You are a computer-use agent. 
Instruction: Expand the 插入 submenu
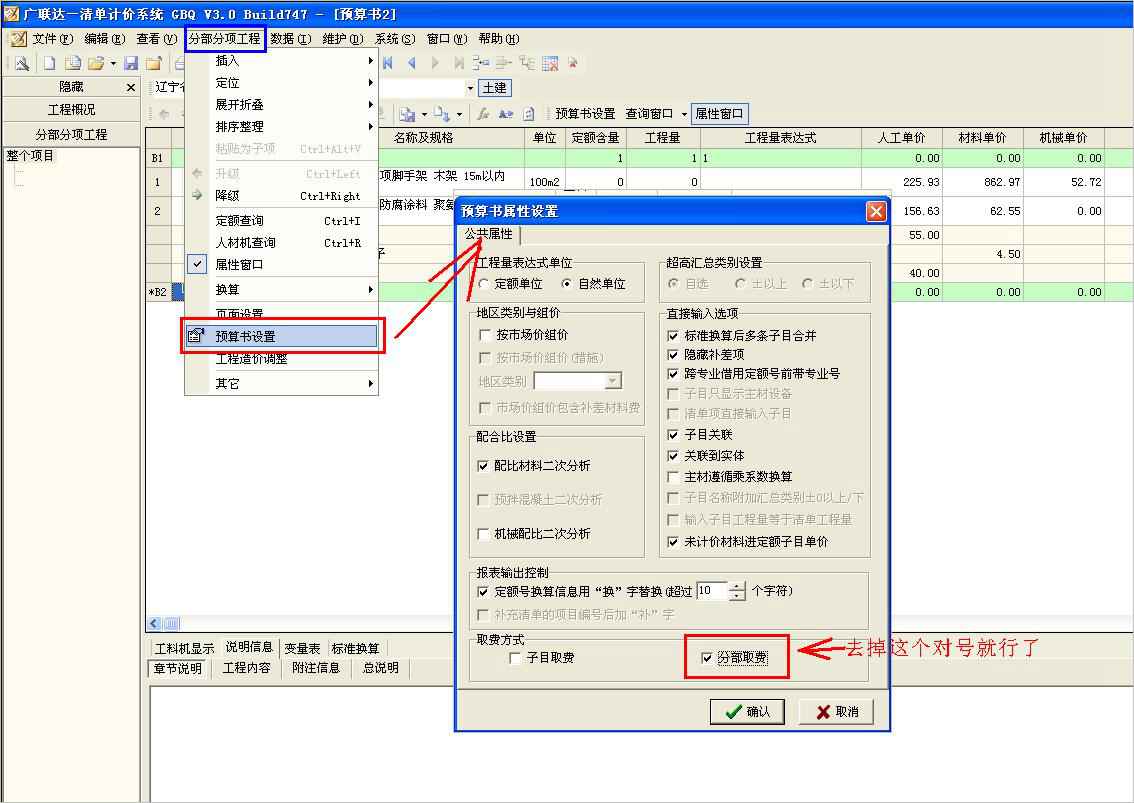[x=282, y=61]
